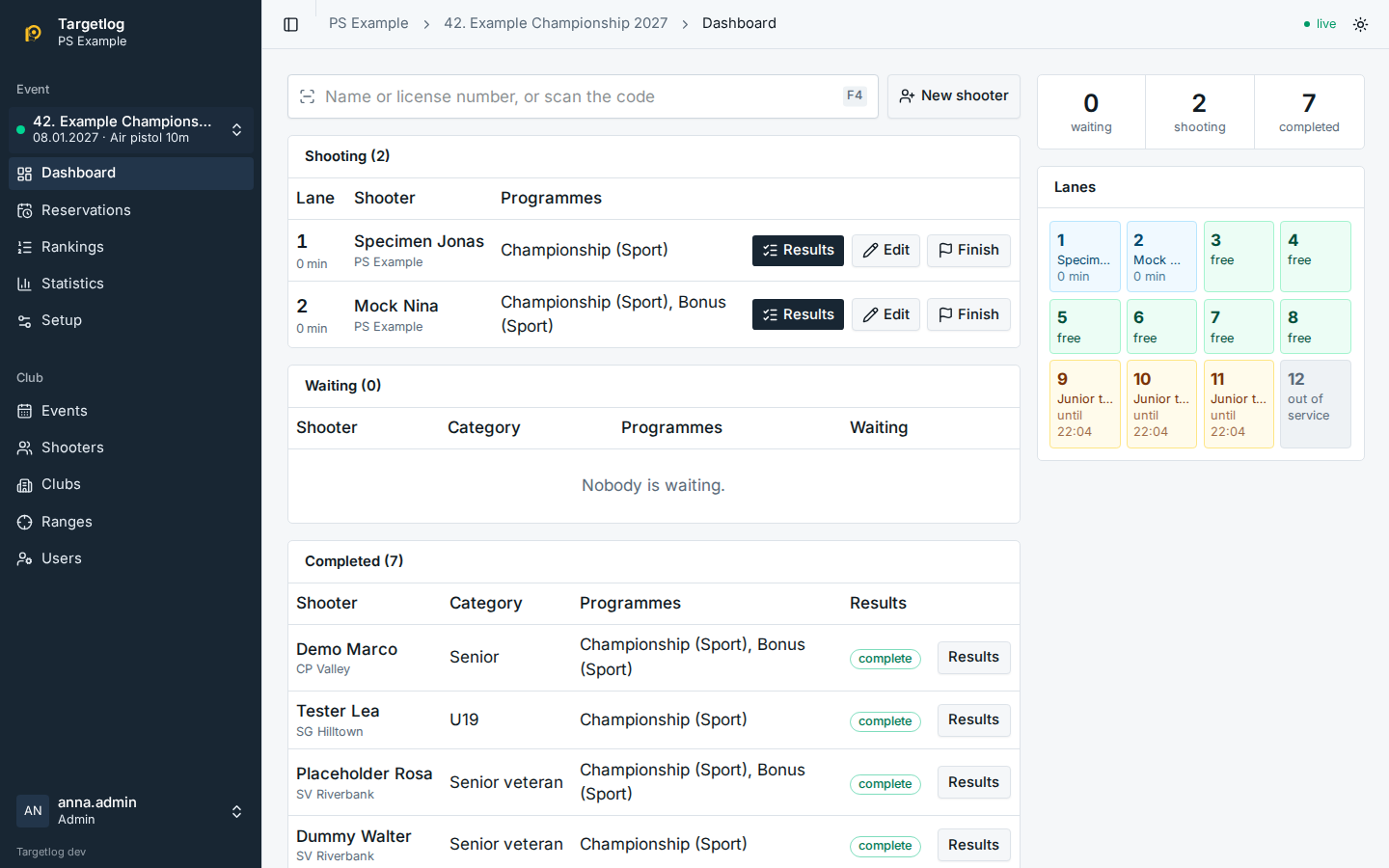Screen dimensions: 1389x868
Task: Select free lane 3 card
Action: [1239, 257]
